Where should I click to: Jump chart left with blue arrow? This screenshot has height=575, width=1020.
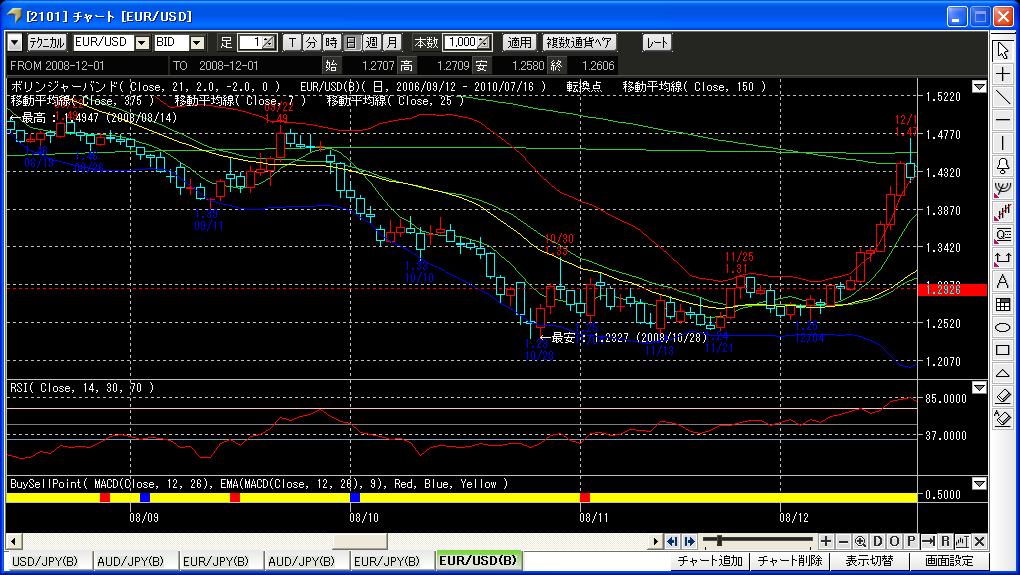point(673,541)
